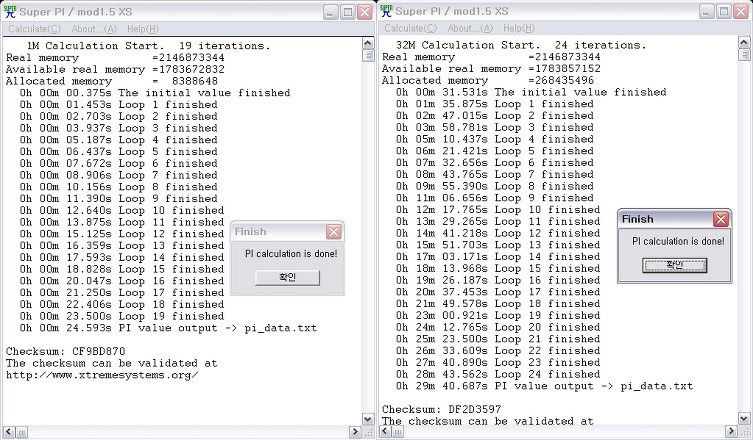Click 'Available real memory =1783857152' line
Viewport: 753px width, 440px height.
point(491,69)
